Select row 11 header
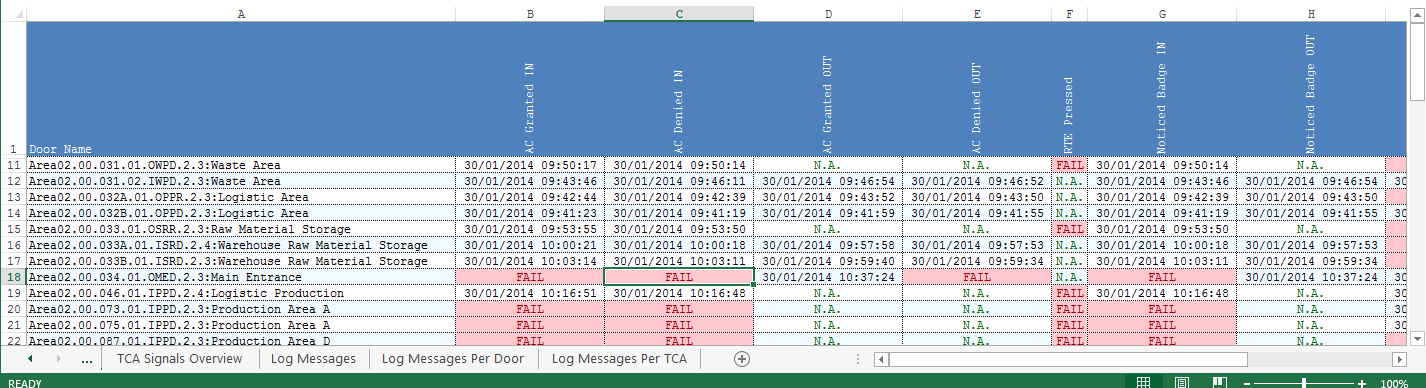1426x388 pixels. 13,165
